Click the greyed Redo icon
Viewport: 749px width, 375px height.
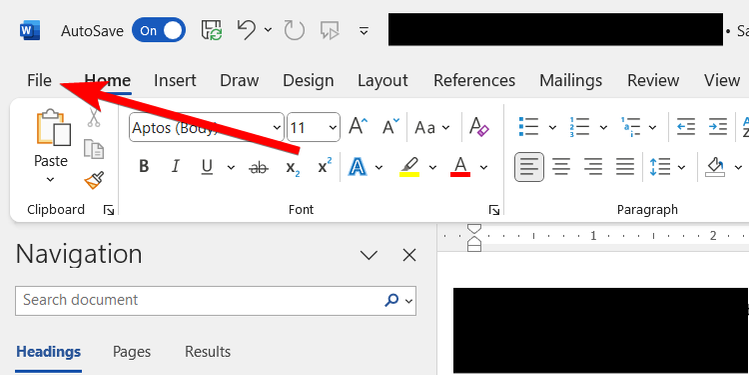(x=294, y=31)
